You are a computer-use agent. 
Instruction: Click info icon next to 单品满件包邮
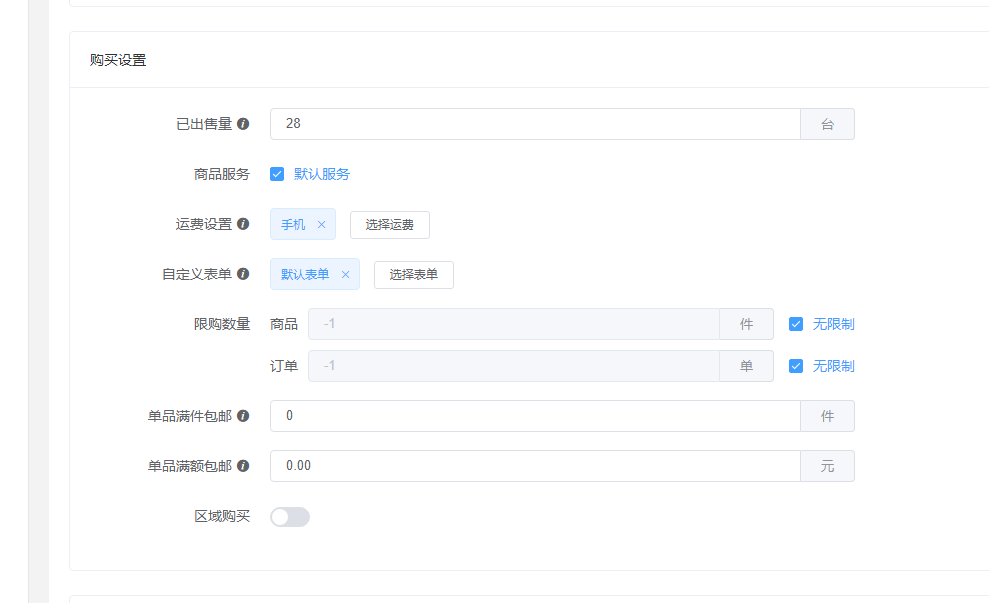click(243, 416)
